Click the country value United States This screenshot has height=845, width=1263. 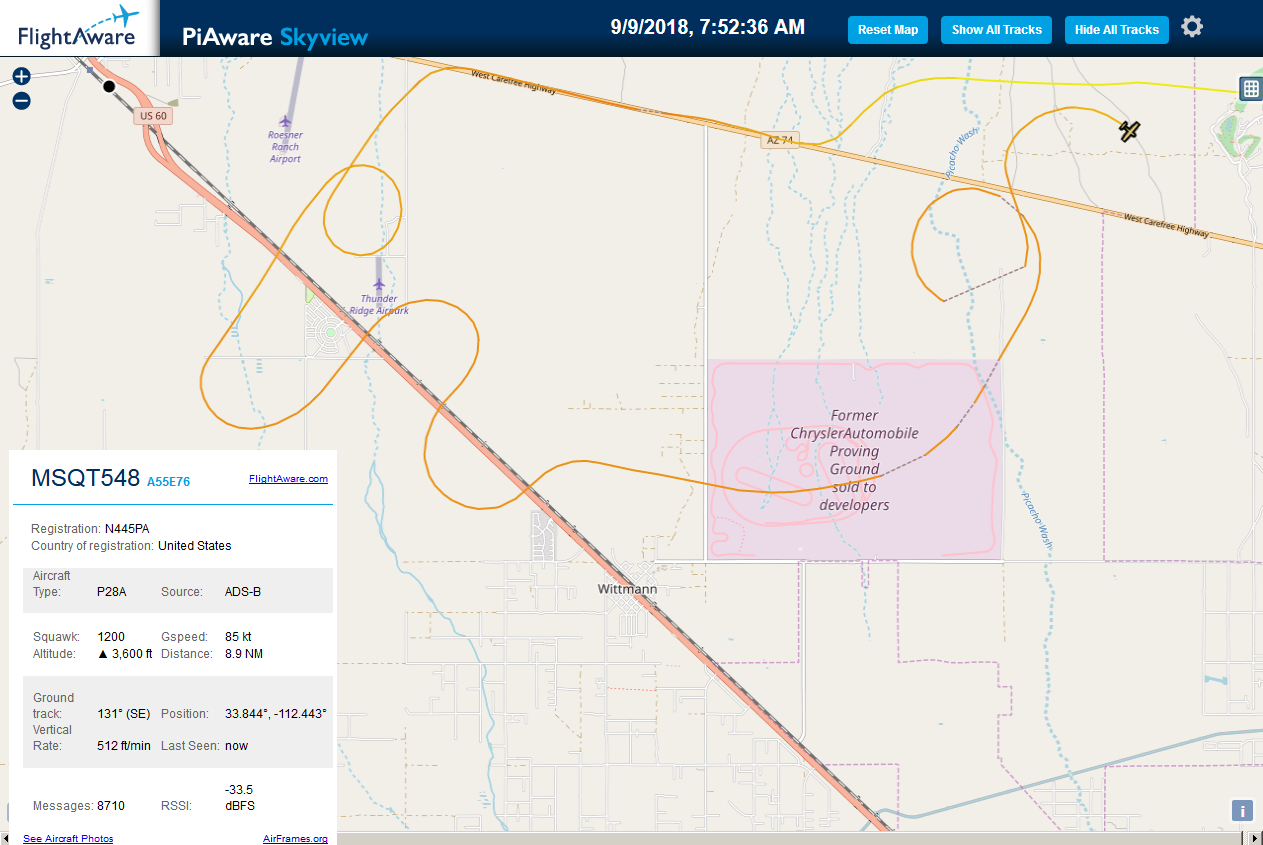tap(194, 546)
